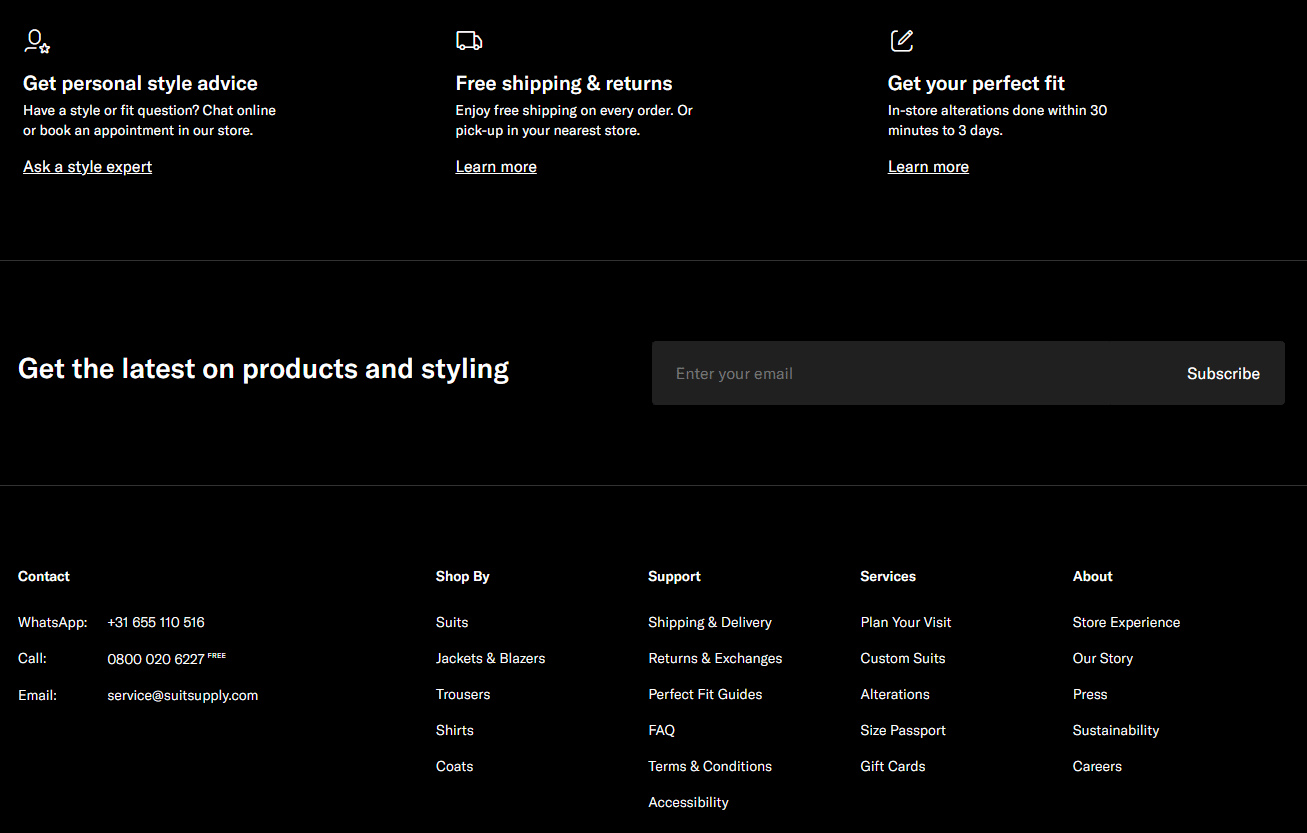The image size is (1307, 833).
Task: Open Returns & Exchanges page
Action: pyautogui.click(x=715, y=658)
